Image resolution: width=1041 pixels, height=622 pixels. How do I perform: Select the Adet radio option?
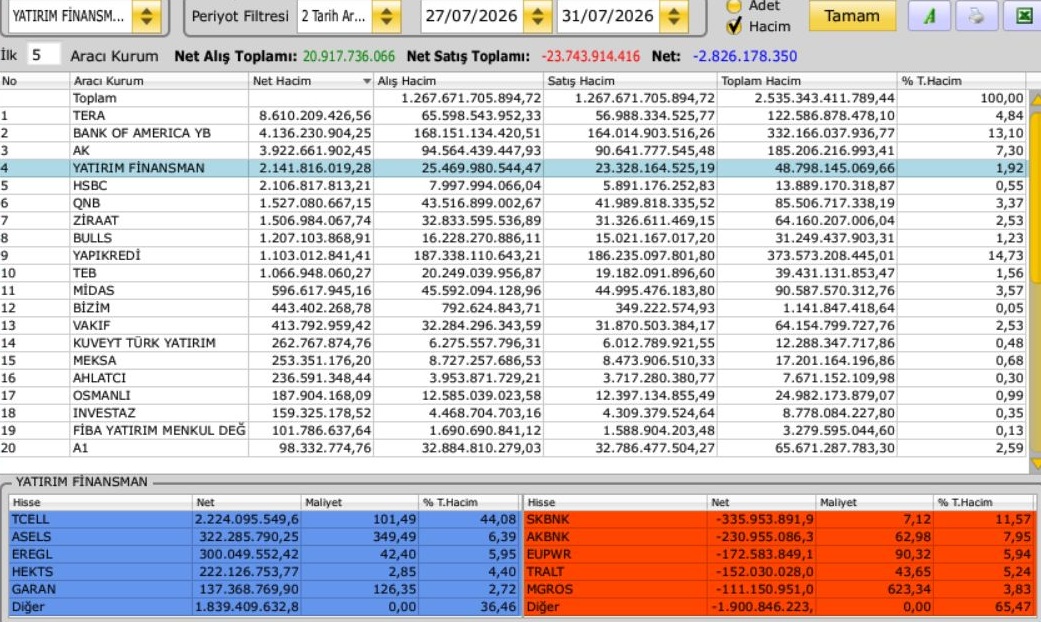pos(734,6)
